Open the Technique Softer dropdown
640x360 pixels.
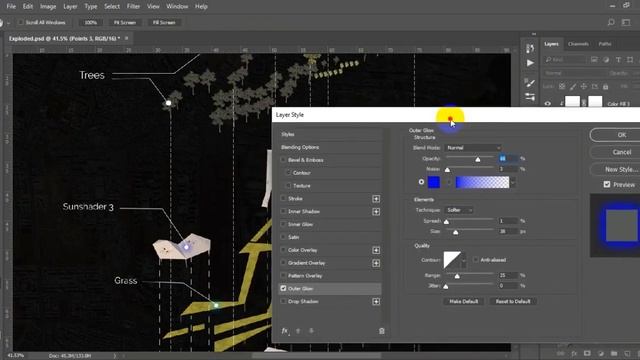pyautogui.click(x=459, y=210)
